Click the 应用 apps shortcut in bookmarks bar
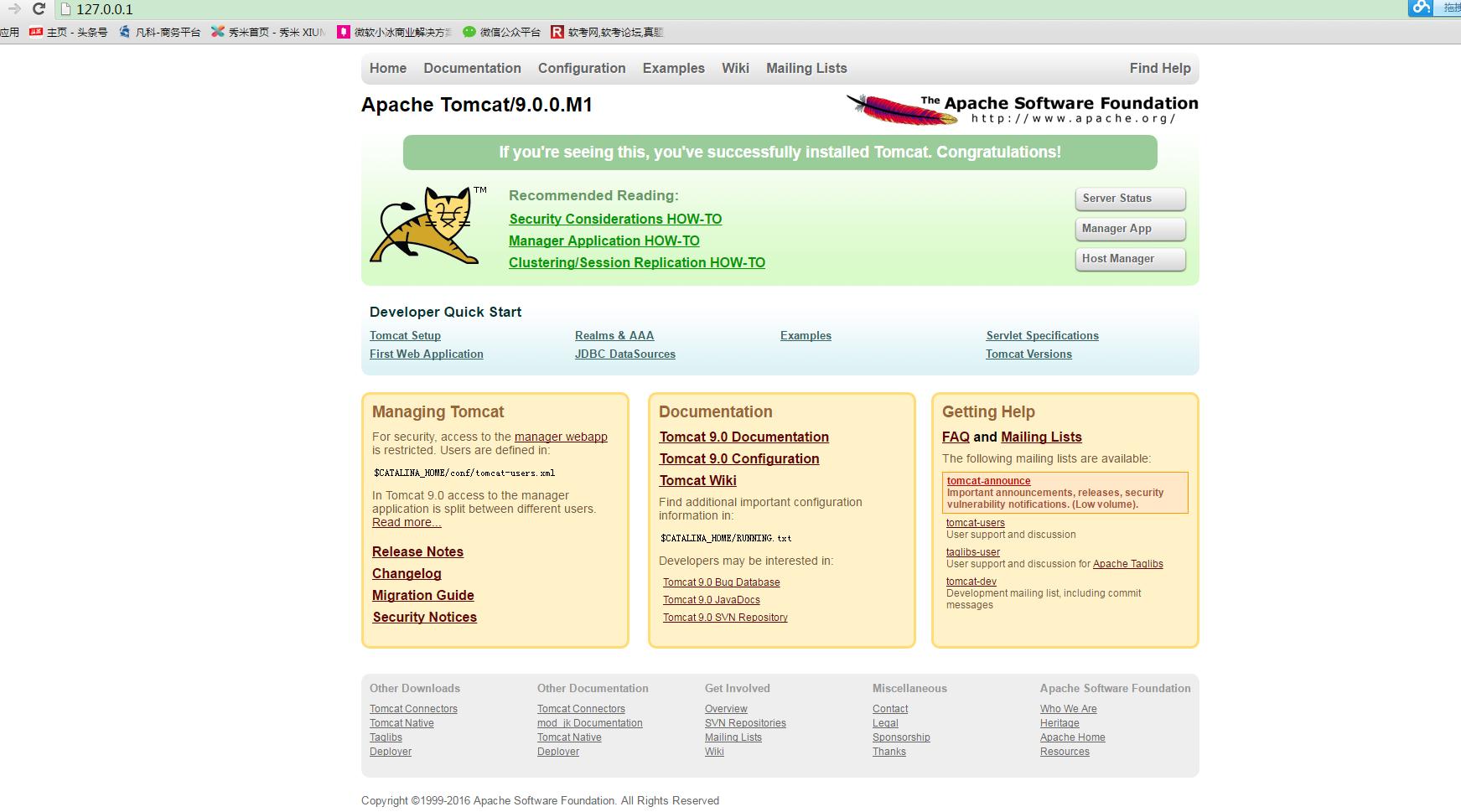The height and width of the screenshot is (812, 1461). (10, 32)
